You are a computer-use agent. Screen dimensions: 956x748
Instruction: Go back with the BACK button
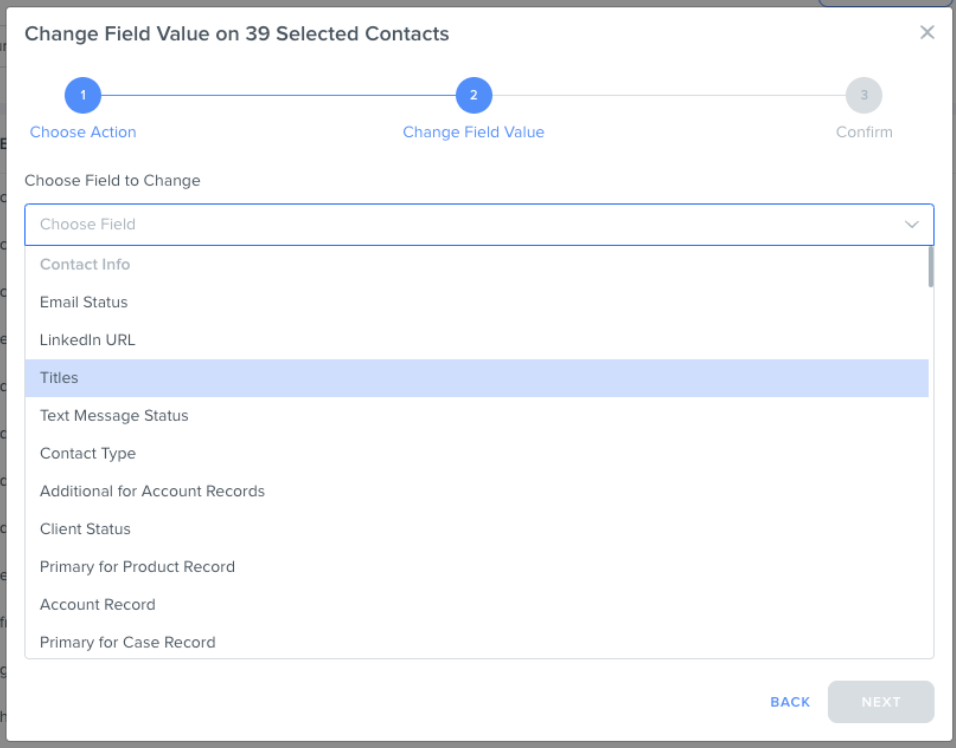790,702
